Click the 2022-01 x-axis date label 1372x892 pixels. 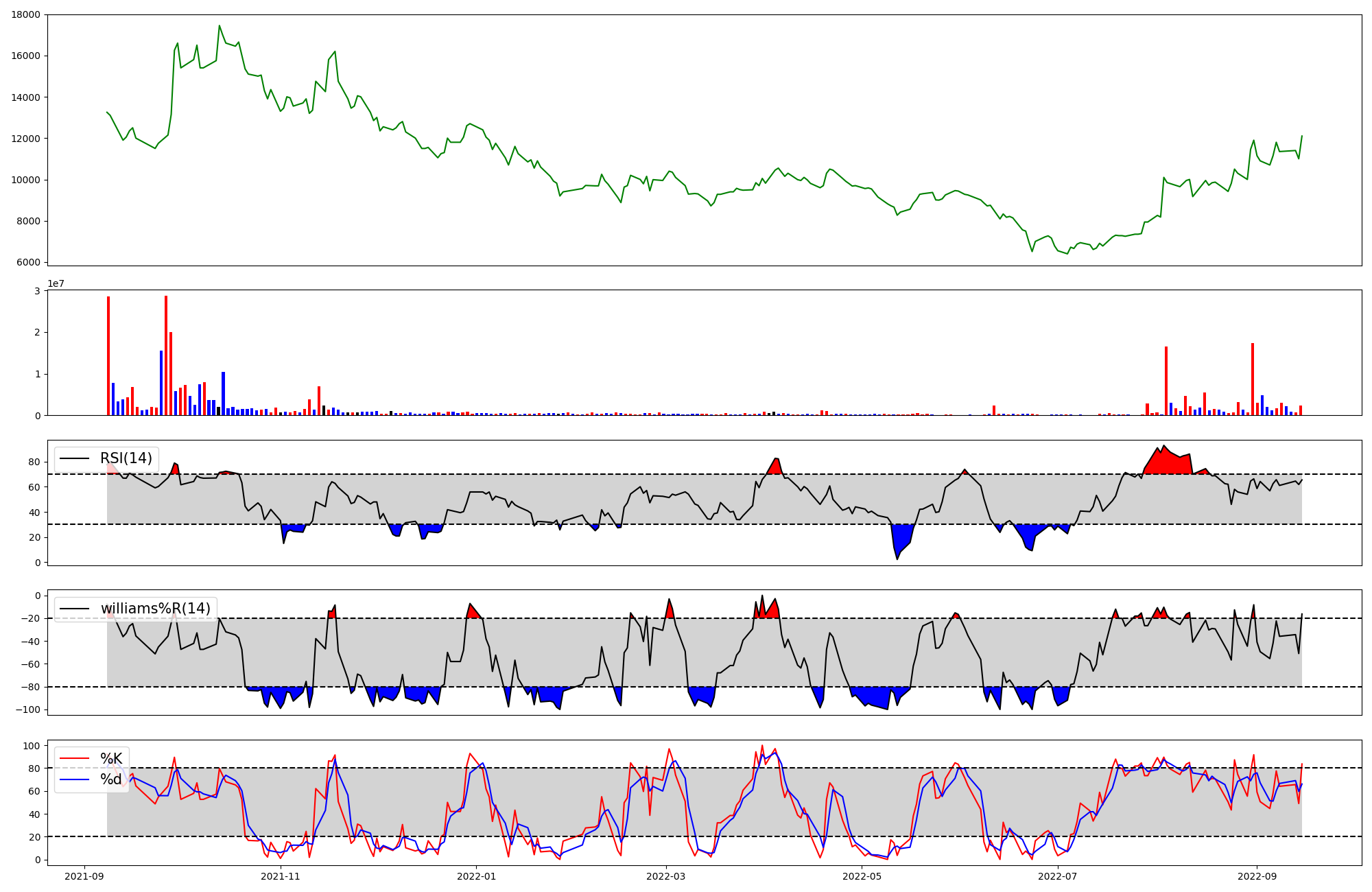coord(476,876)
